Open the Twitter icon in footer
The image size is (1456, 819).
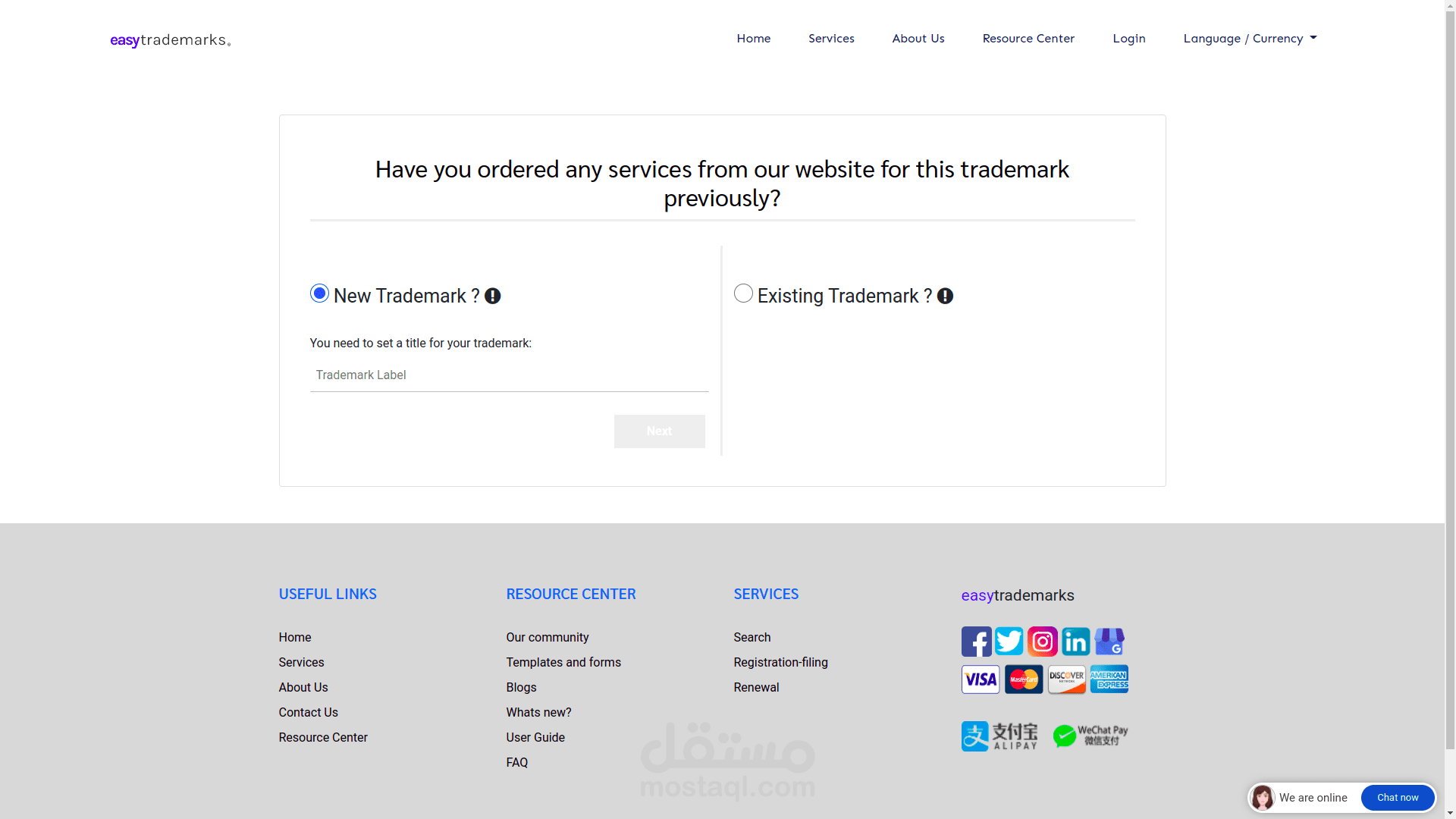tap(1009, 642)
